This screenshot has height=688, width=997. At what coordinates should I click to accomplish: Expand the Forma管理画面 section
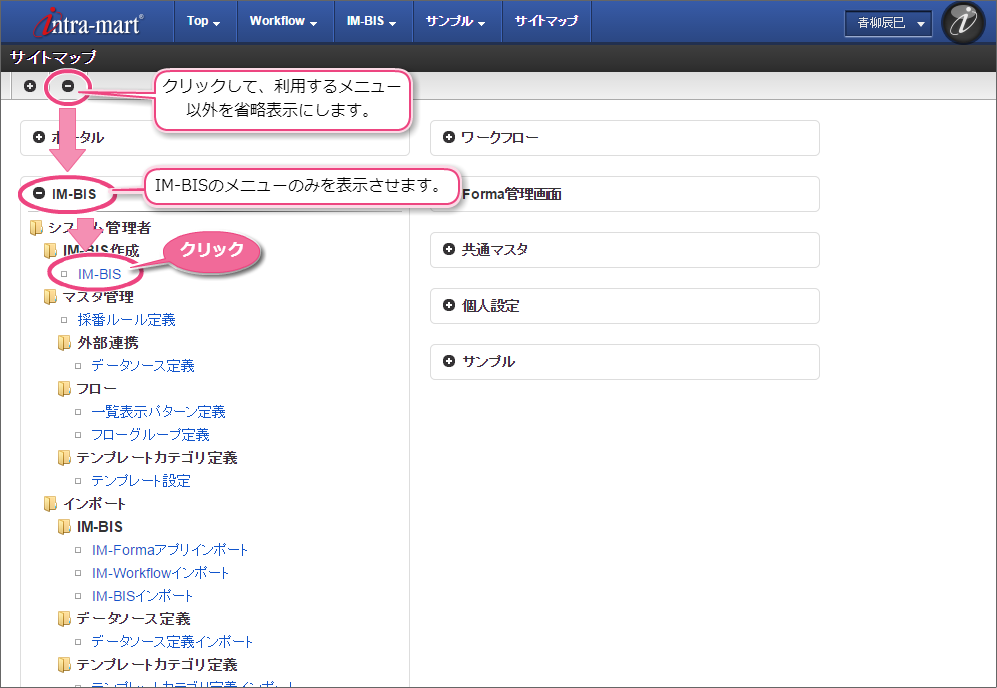[x=624, y=193]
